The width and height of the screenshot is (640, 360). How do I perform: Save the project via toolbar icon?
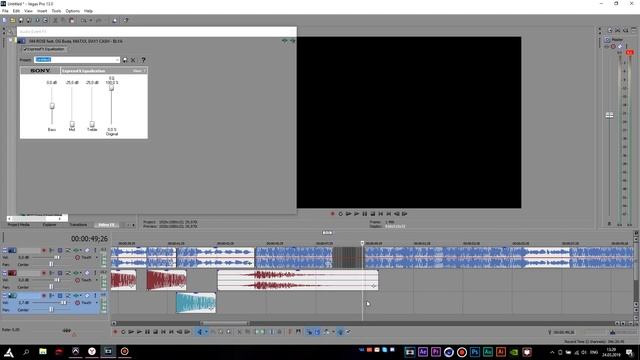[x=21, y=20]
